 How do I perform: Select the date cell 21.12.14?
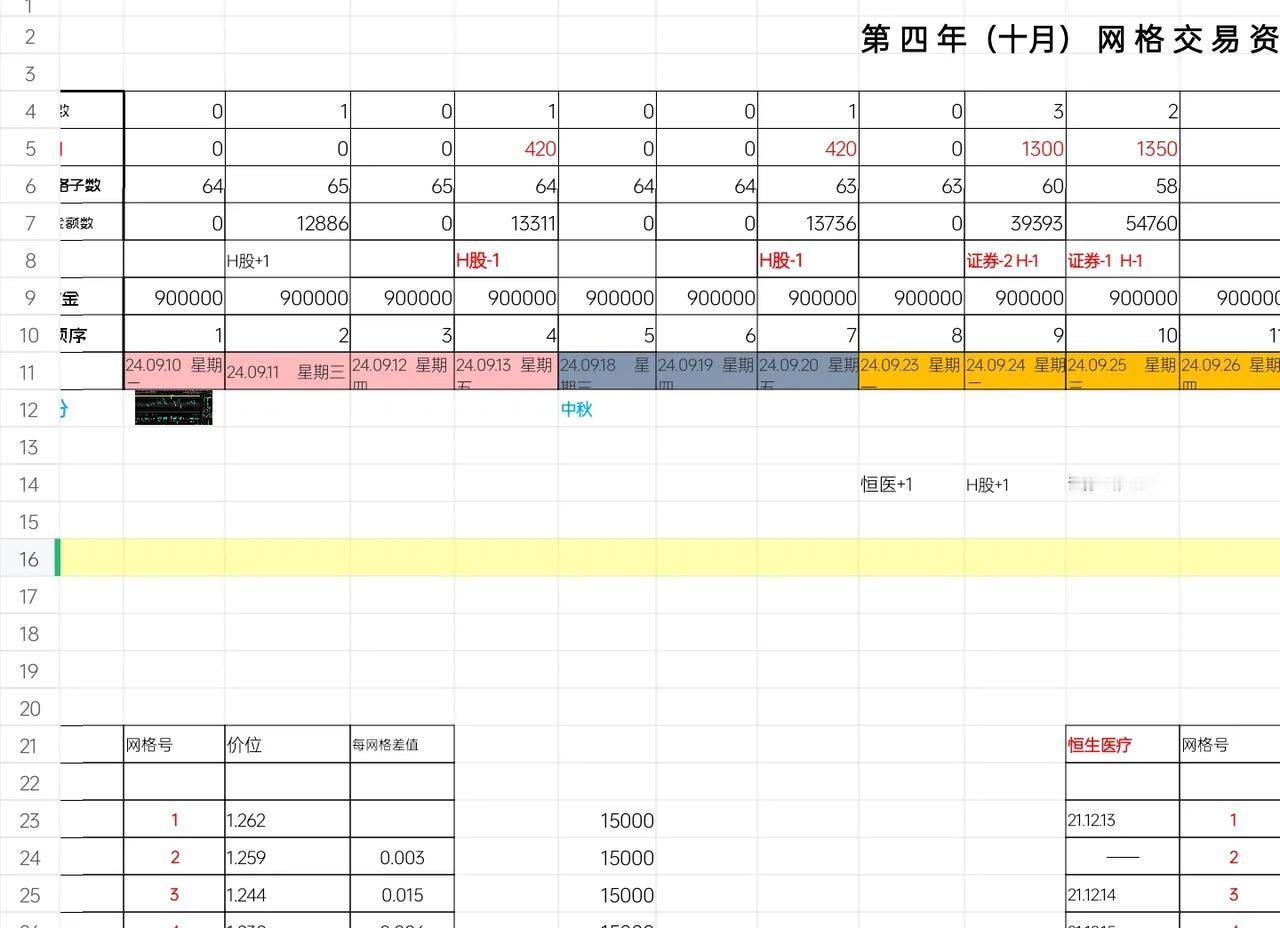tap(1123, 895)
